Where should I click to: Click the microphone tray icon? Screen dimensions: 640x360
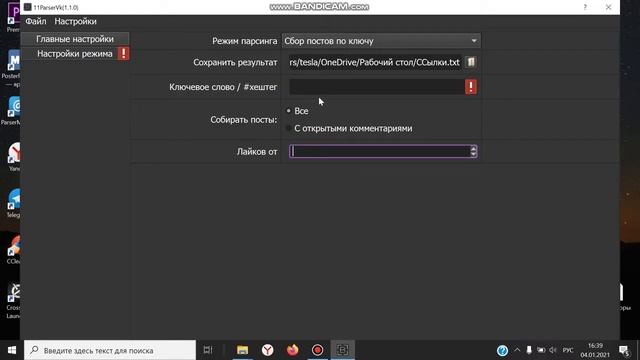[529, 350]
